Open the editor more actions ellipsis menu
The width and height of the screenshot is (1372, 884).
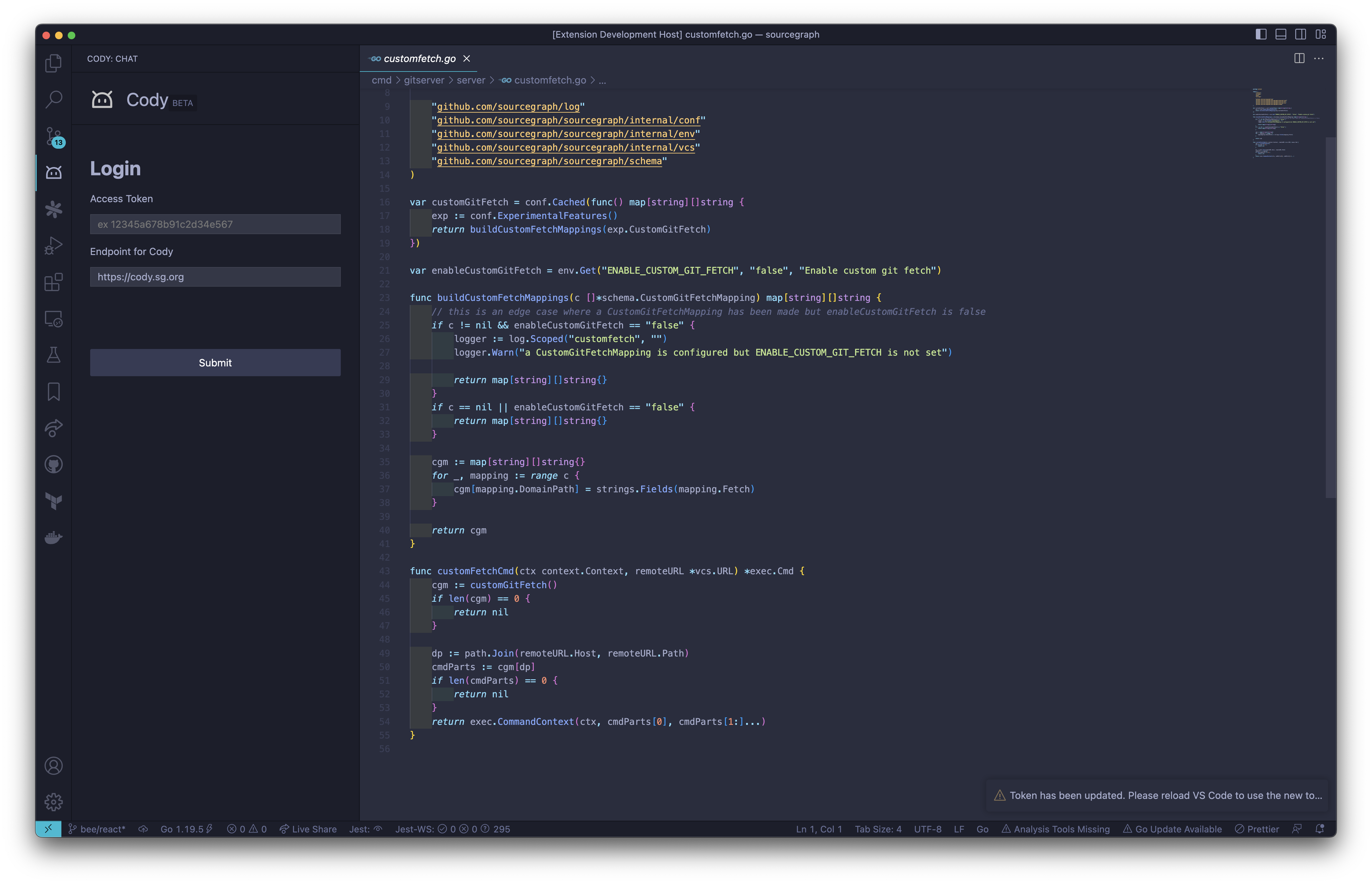pyautogui.click(x=1319, y=58)
